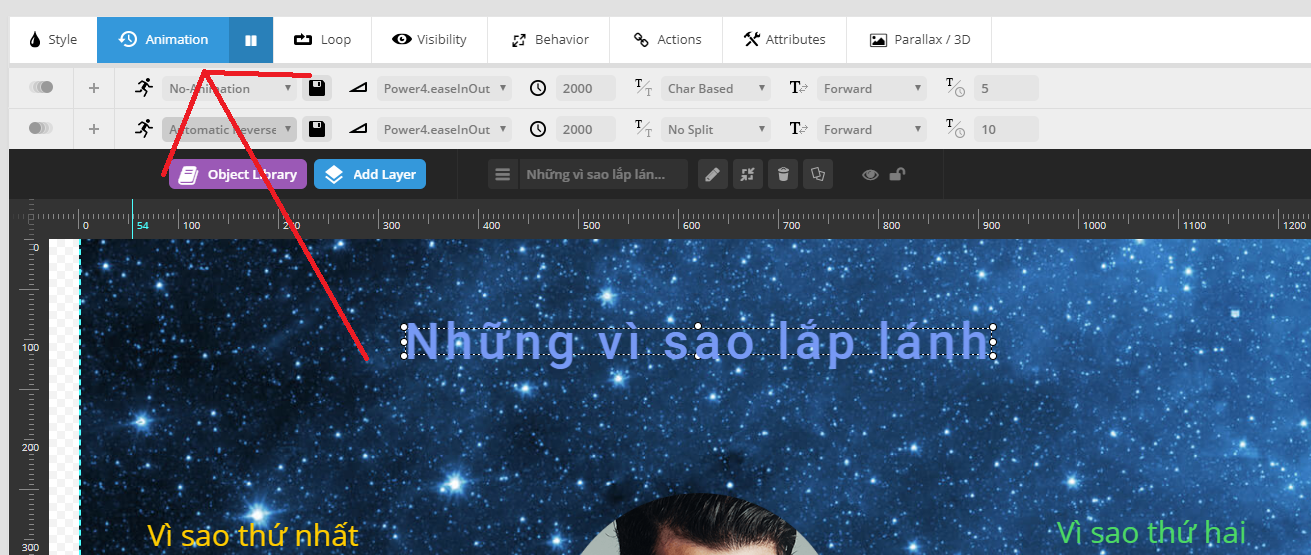Screen dimensions: 1311x555
Task: Click the easing curve icon in the Automatic Reverse row
Action: pos(359,129)
